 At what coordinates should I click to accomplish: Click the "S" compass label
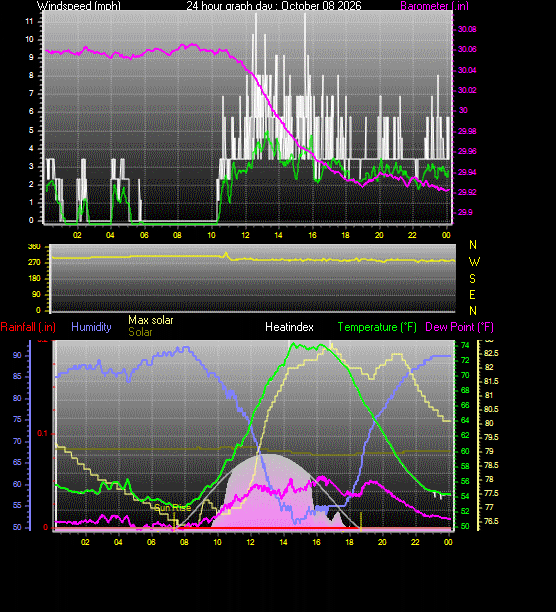pos(473,279)
